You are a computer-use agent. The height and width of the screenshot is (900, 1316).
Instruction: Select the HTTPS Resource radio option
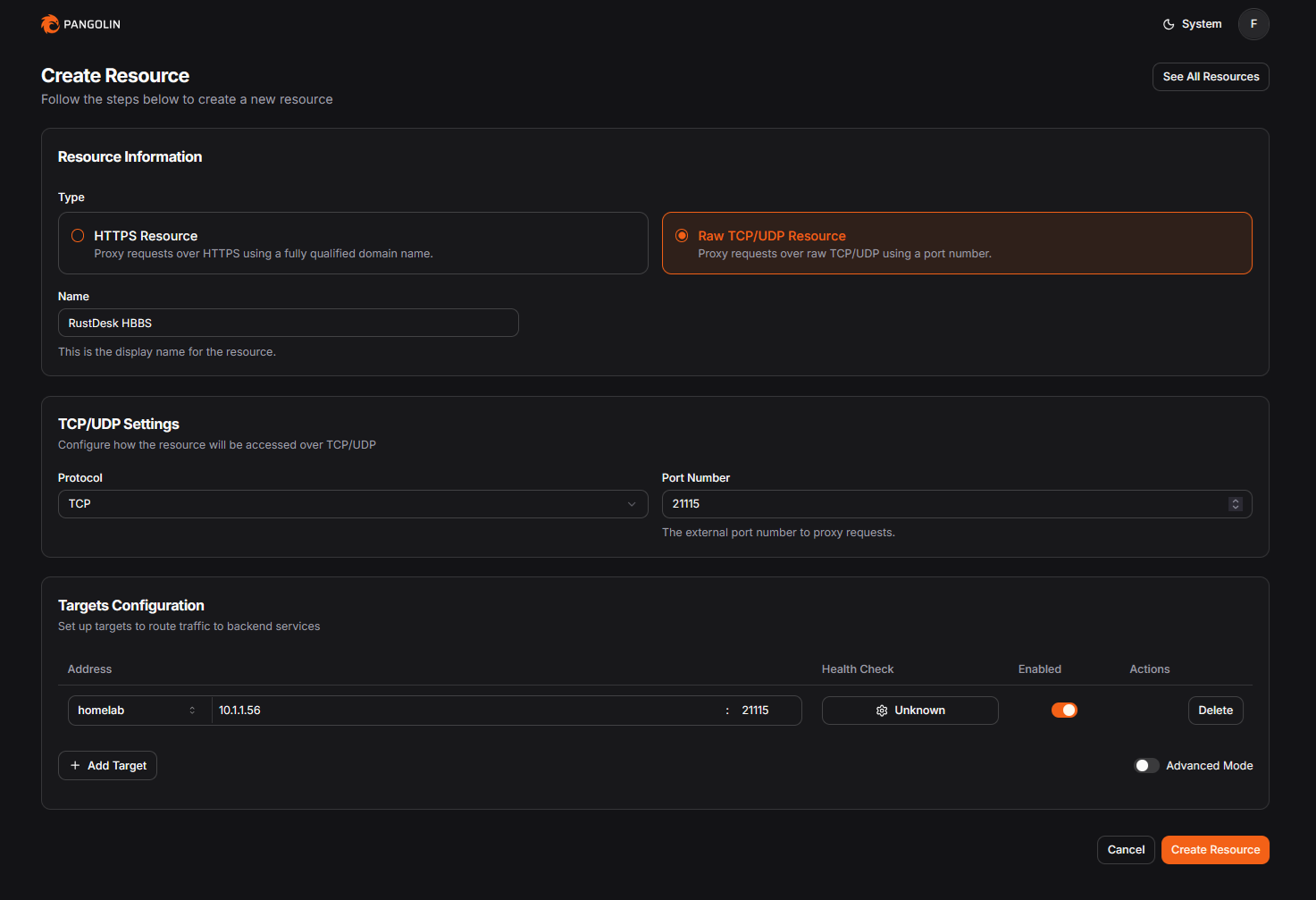click(x=78, y=236)
